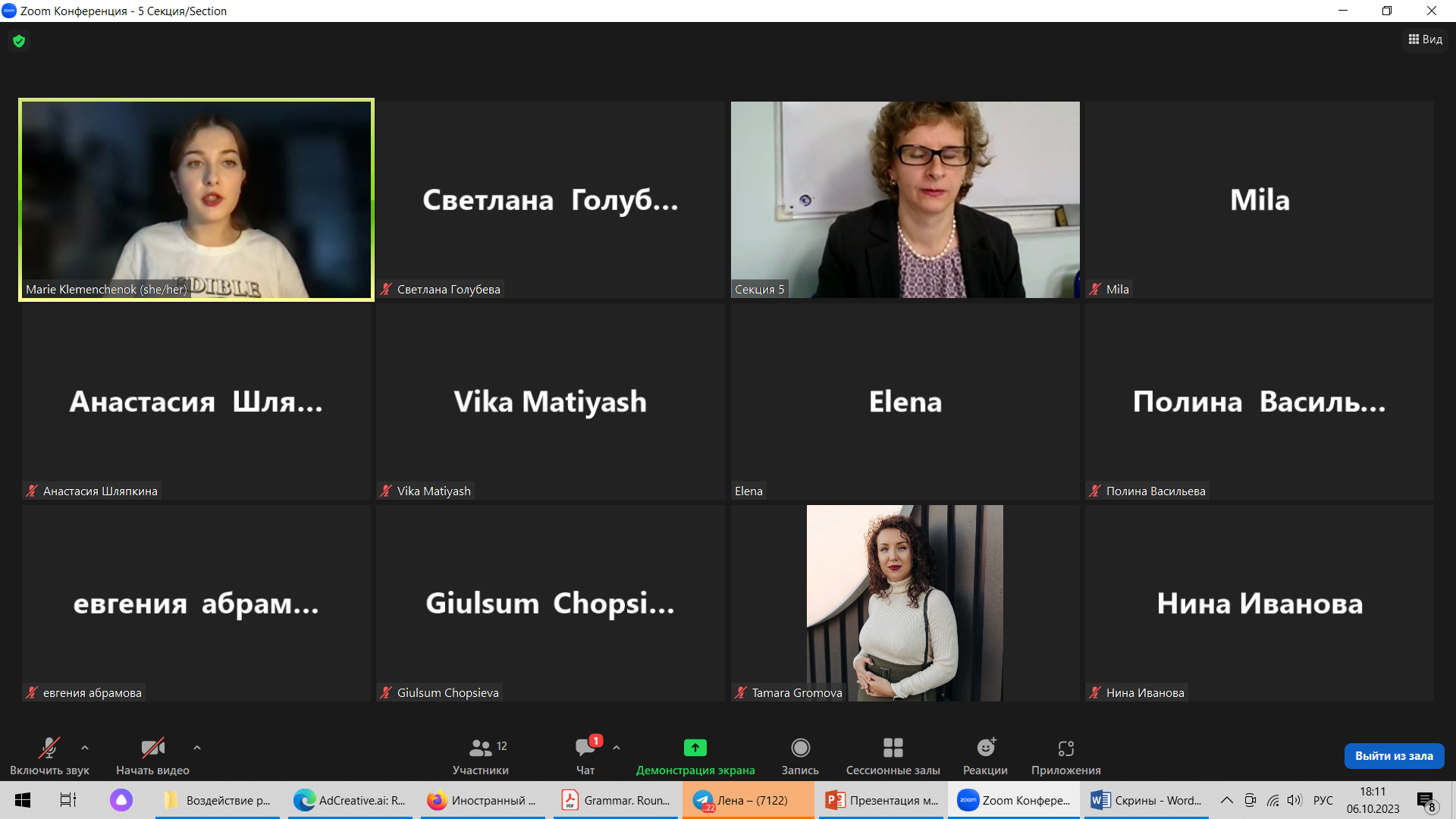Click РУС language indicator in taskbar
This screenshot has width=1456, height=819.
(1323, 800)
